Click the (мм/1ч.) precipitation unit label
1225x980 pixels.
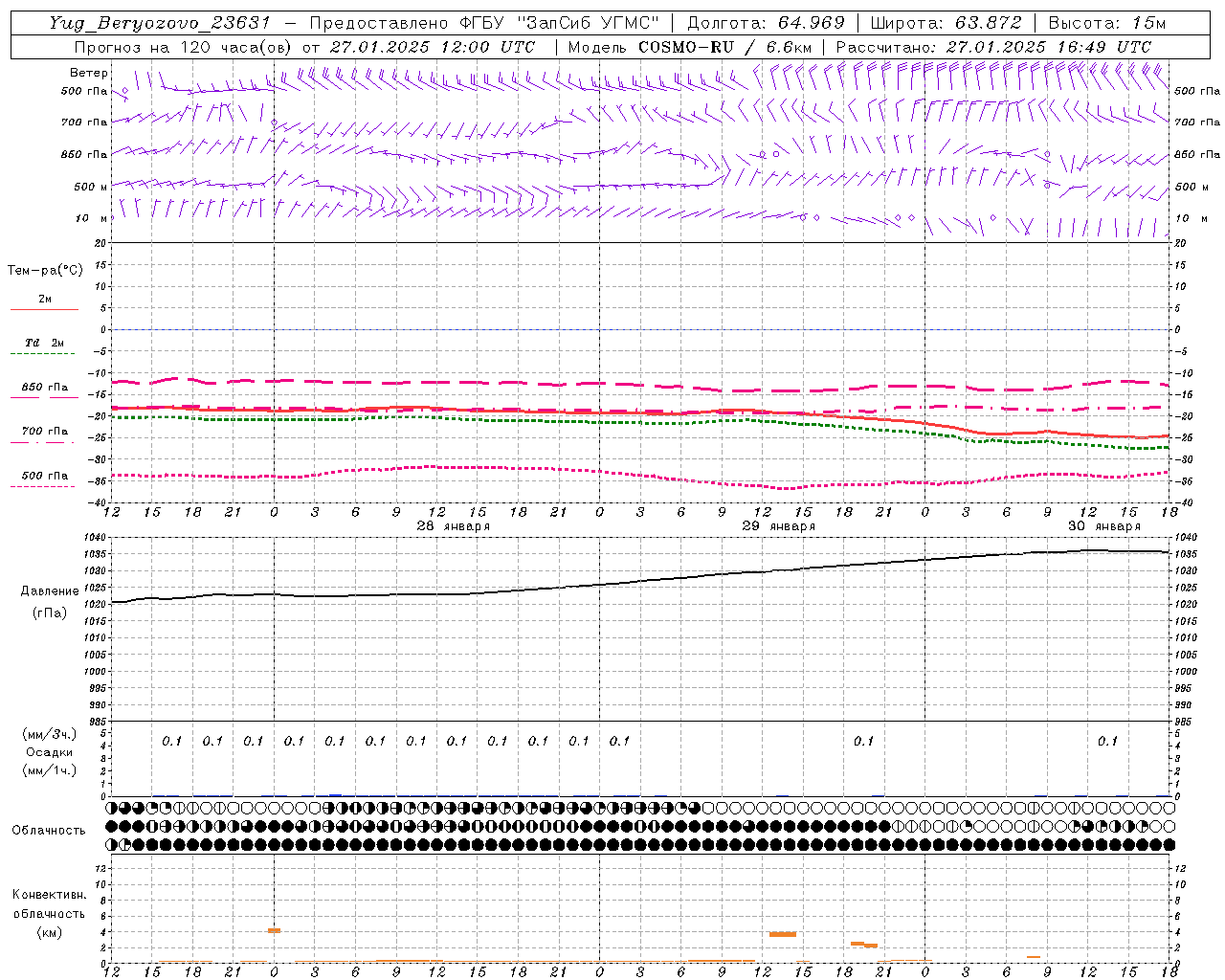50,770
